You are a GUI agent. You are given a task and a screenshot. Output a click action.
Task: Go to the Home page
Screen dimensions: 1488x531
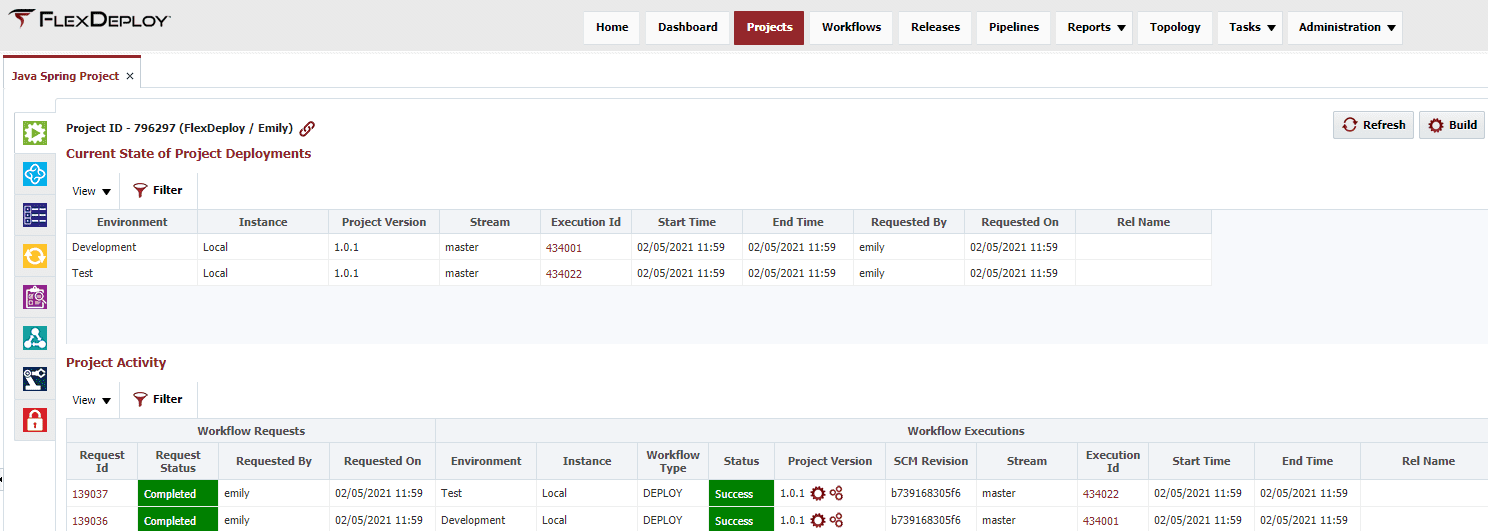[612, 28]
